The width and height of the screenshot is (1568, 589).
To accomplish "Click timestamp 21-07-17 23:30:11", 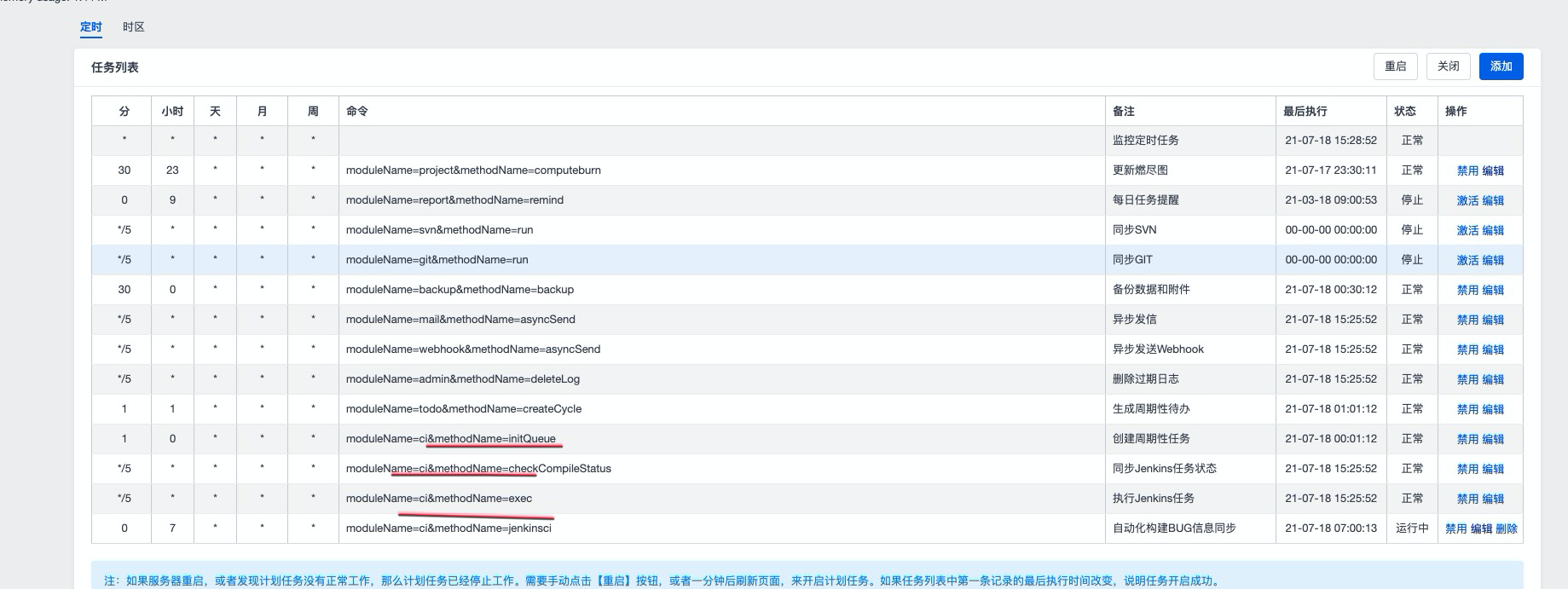I will point(1331,170).
